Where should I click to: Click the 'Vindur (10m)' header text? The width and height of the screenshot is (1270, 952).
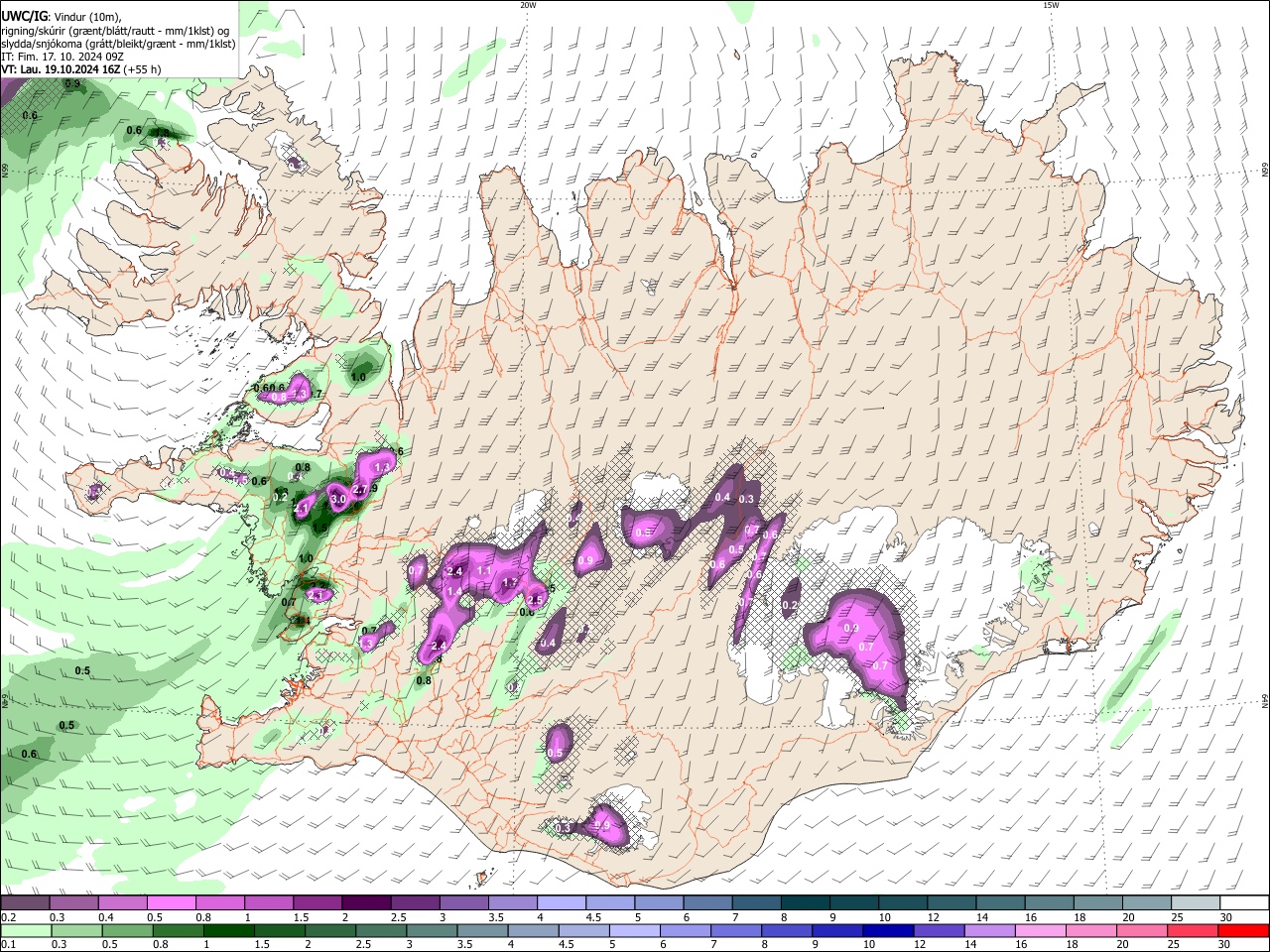tap(87, 17)
